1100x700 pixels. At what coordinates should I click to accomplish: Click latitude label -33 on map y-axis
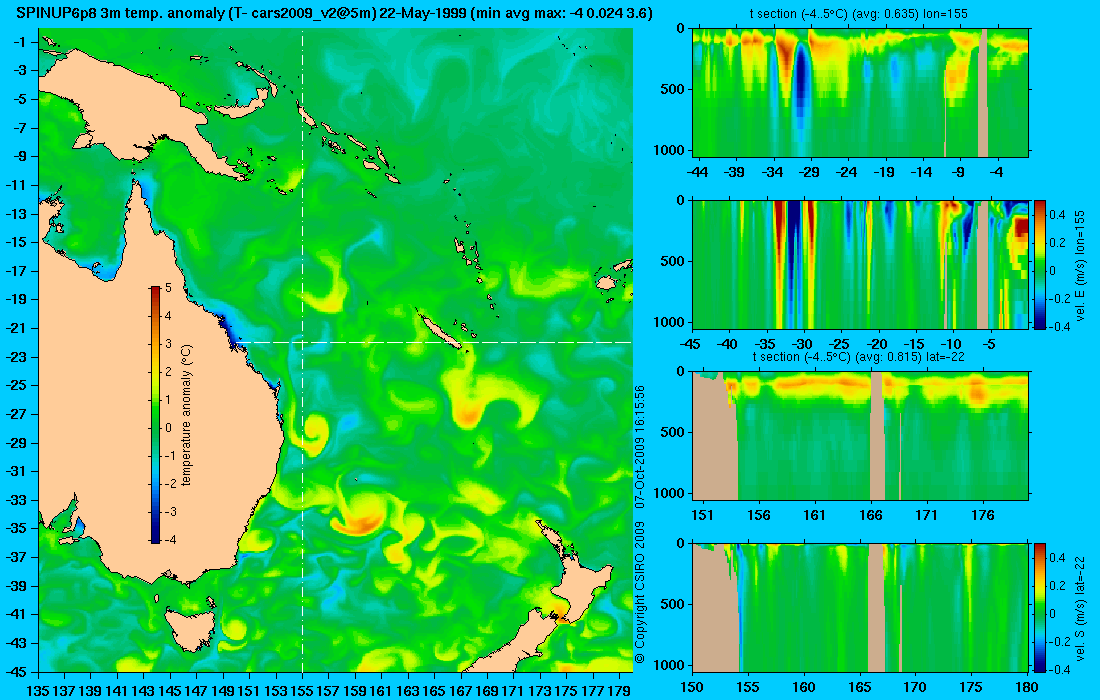pos(15,500)
